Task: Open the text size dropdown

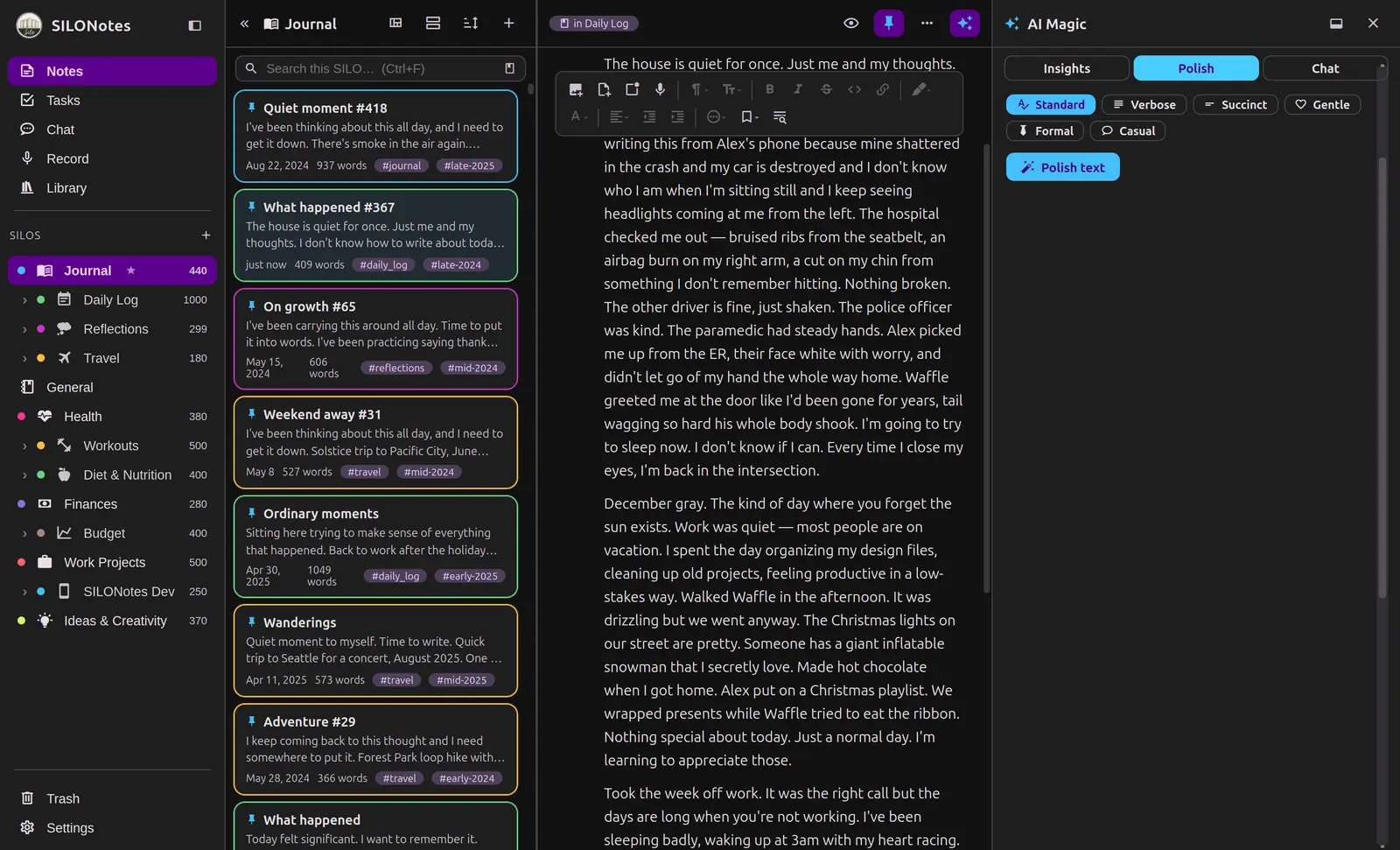Action: pyautogui.click(x=731, y=89)
